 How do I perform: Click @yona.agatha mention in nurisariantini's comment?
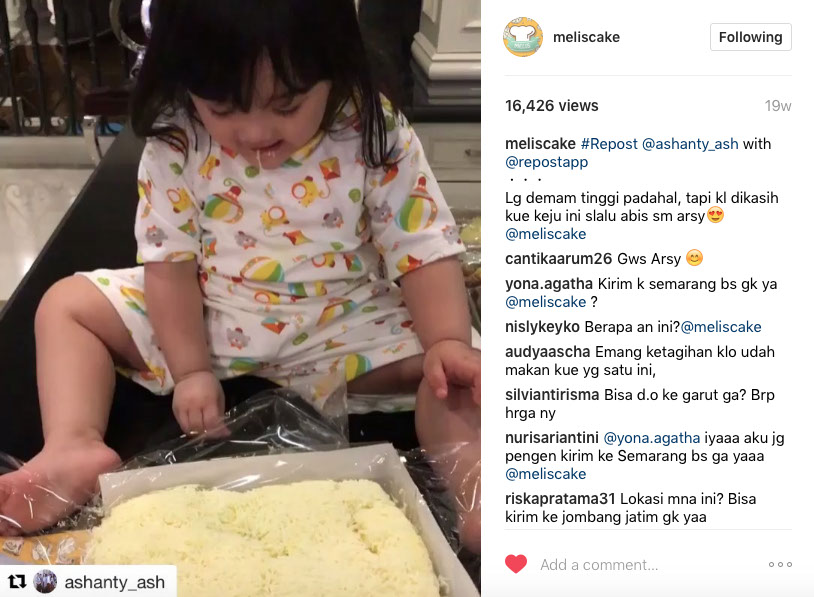click(x=652, y=438)
